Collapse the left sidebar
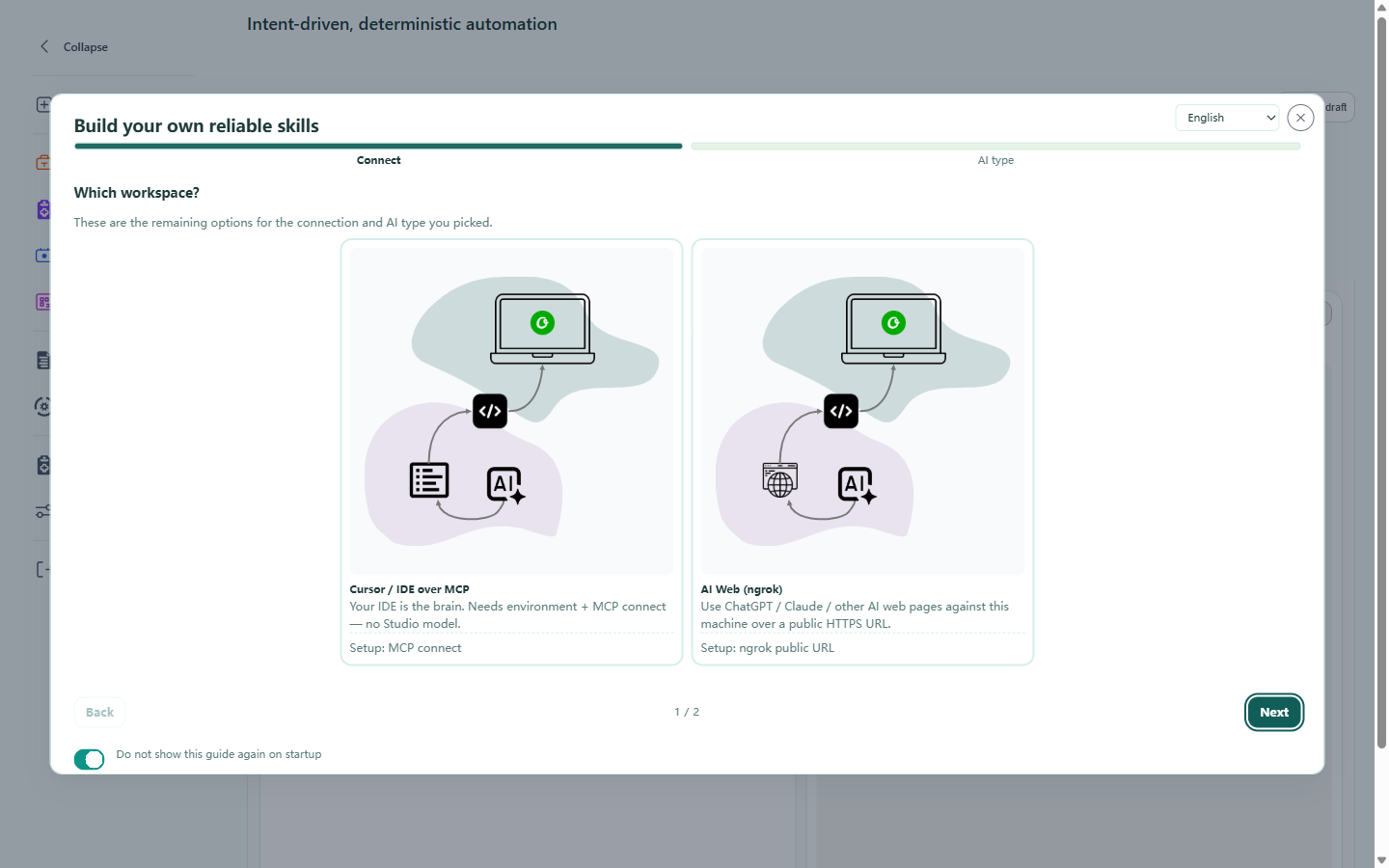Viewport: 1389px width, 868px height. 73,46
